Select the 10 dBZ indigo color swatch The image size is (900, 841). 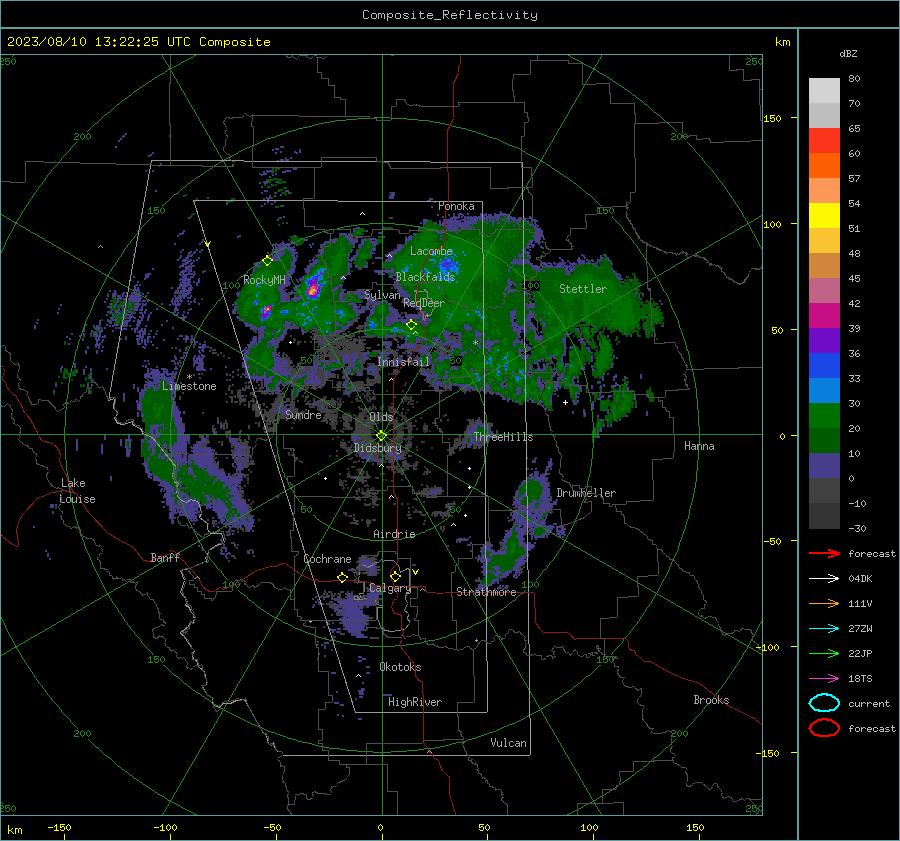824,466
